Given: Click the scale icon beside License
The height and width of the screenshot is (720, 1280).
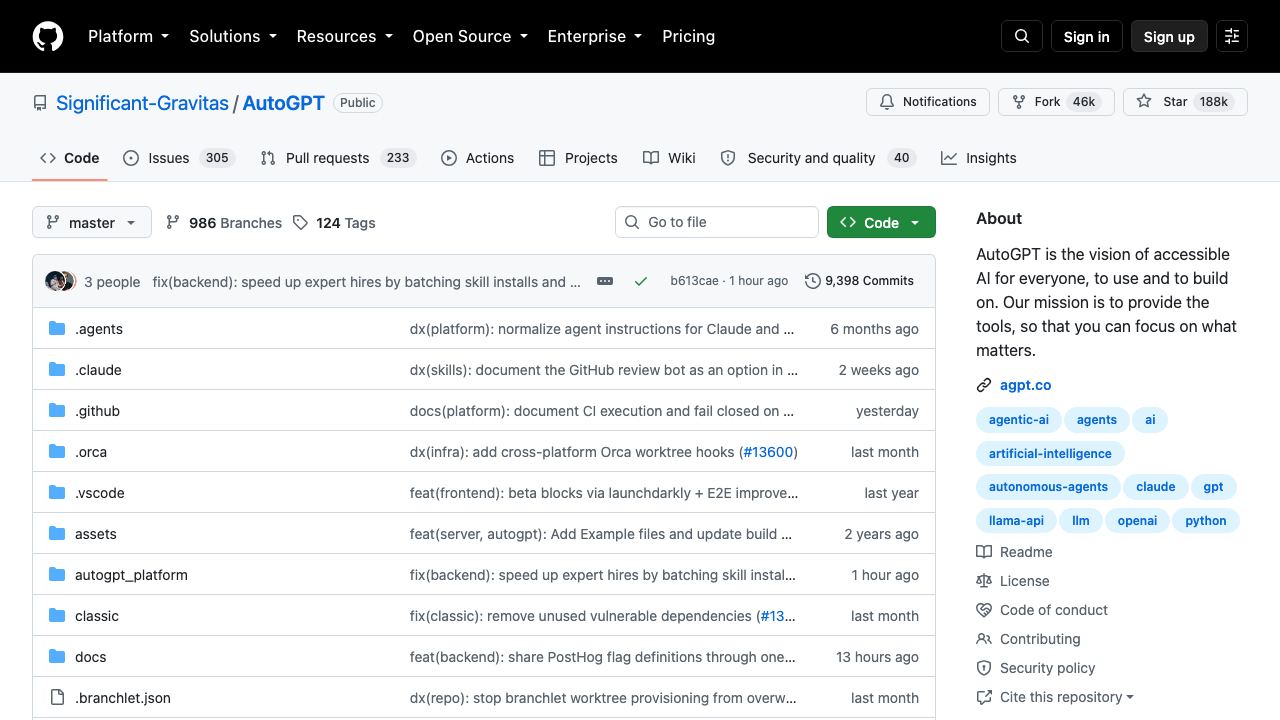Looking at the screenshot, I should pyautogui.click(x=984, y=581).
